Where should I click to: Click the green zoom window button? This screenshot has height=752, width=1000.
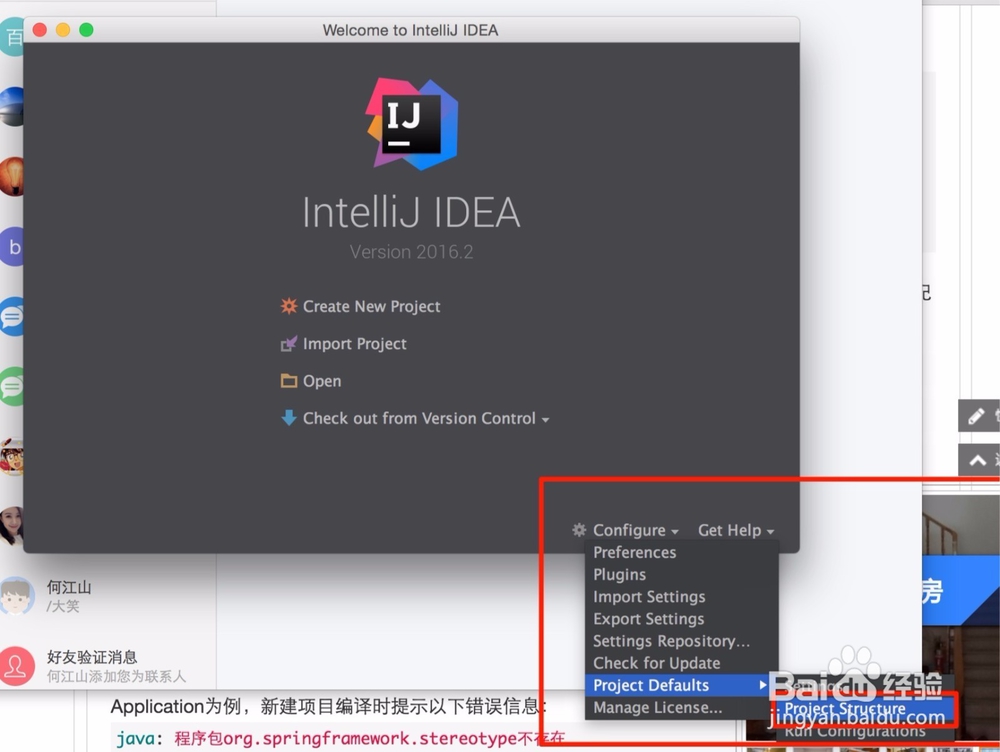pos(86,30)
